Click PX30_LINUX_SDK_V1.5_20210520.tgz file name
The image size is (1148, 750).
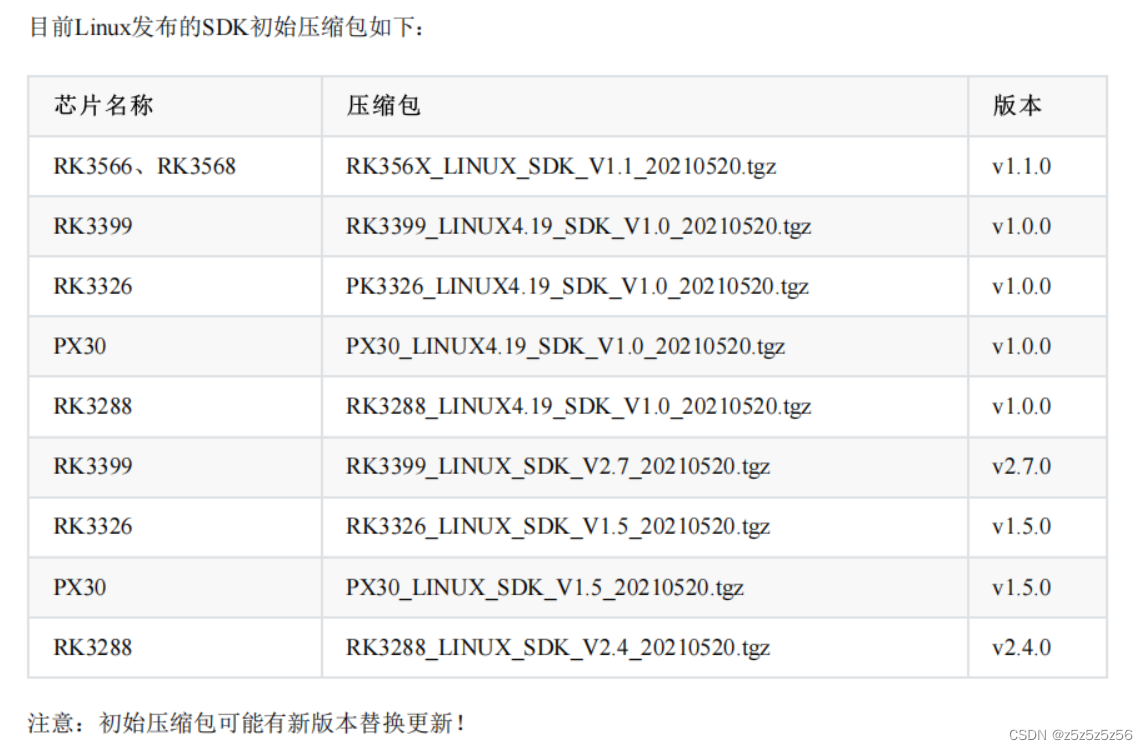tap(545, 587)
